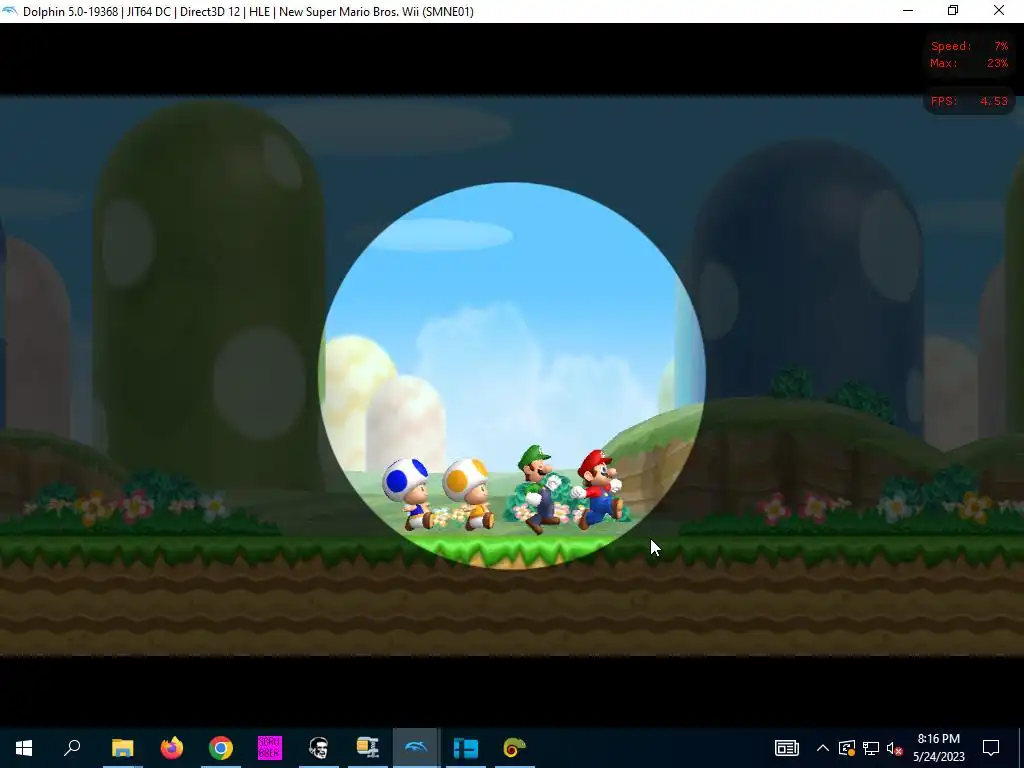Click the Blue Toad character

[408, 494]
